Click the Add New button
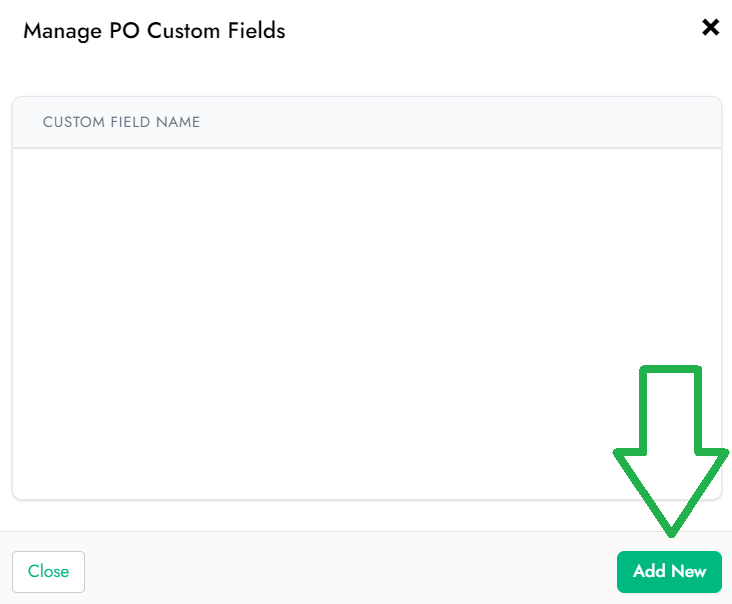Image resolution: width=732 pixels, height=604 pixels. 669,571
